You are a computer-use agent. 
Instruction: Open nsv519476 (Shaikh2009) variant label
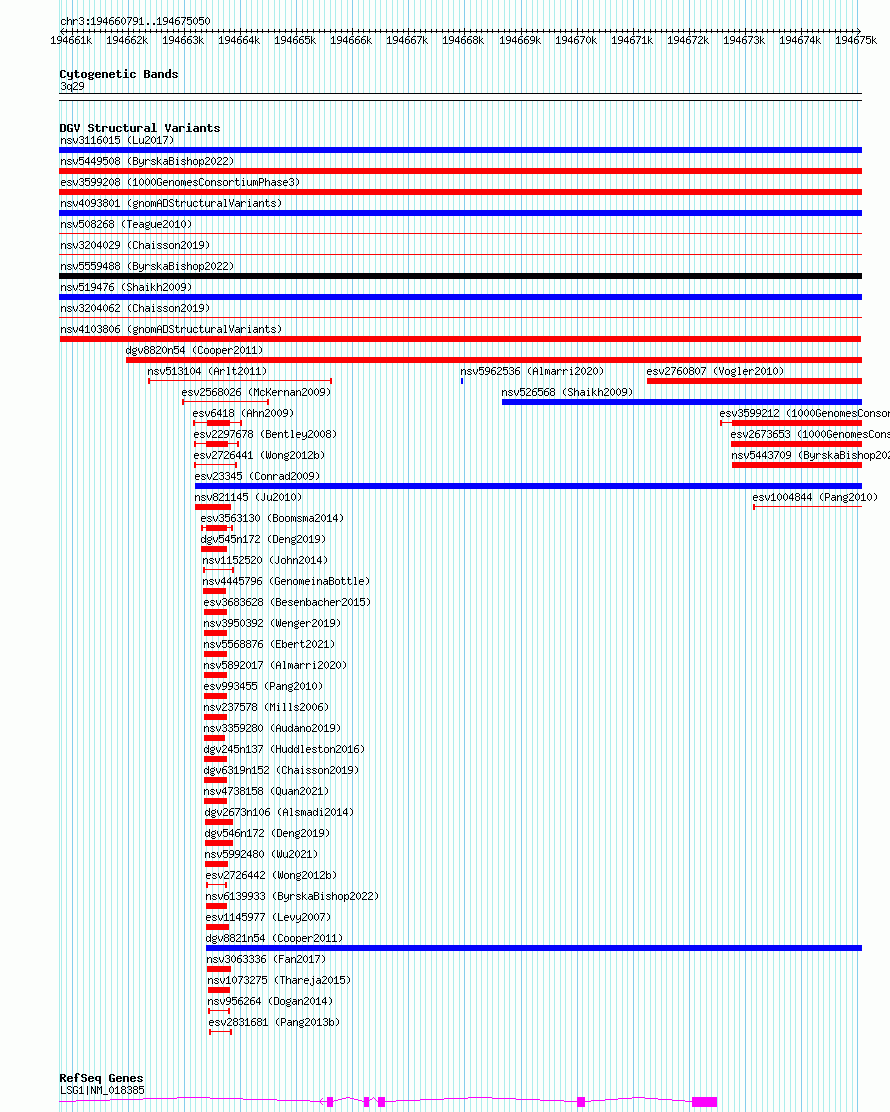tap(126, 287)
